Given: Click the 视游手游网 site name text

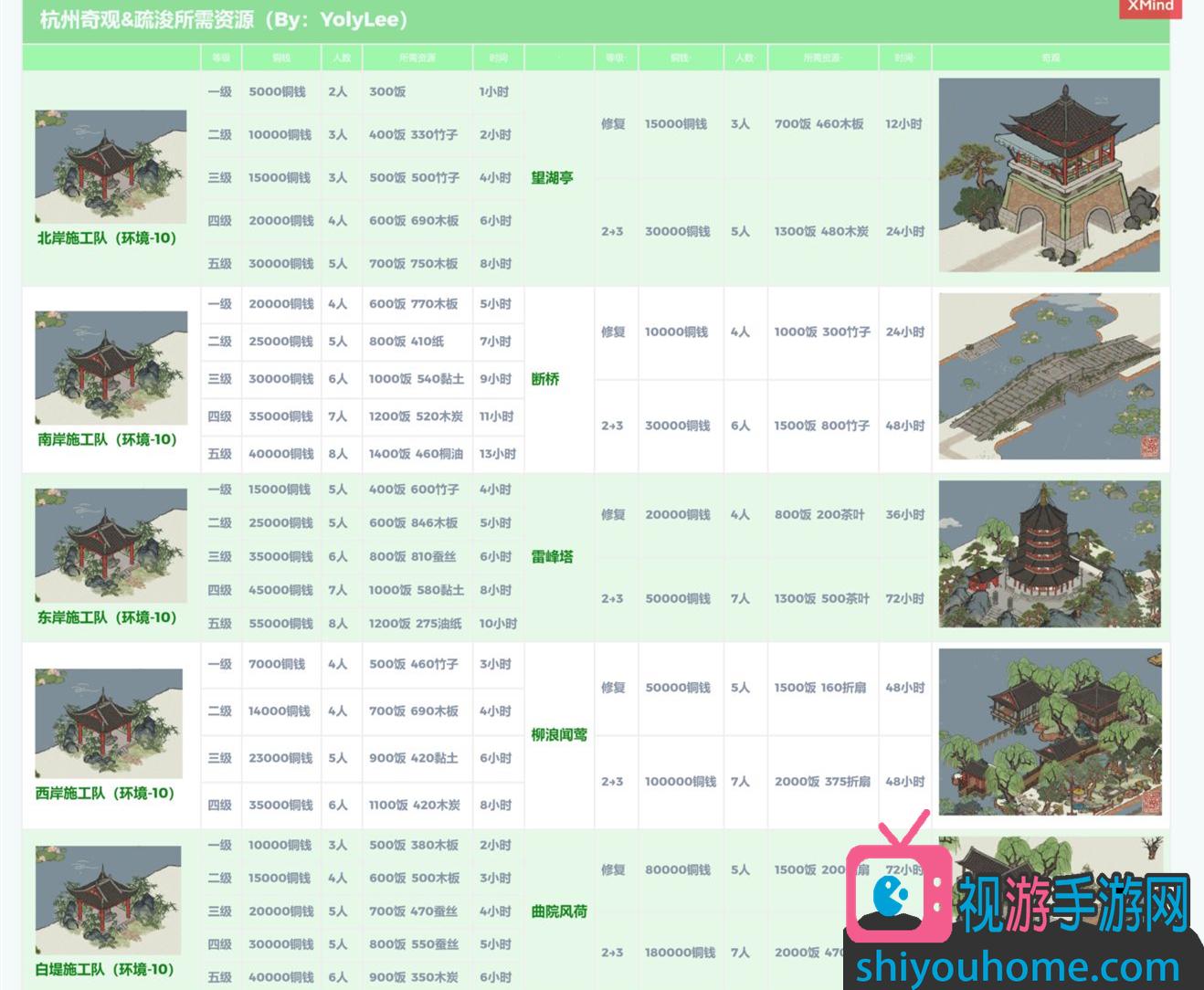Looking at the screenshot, I should 1073,902.
